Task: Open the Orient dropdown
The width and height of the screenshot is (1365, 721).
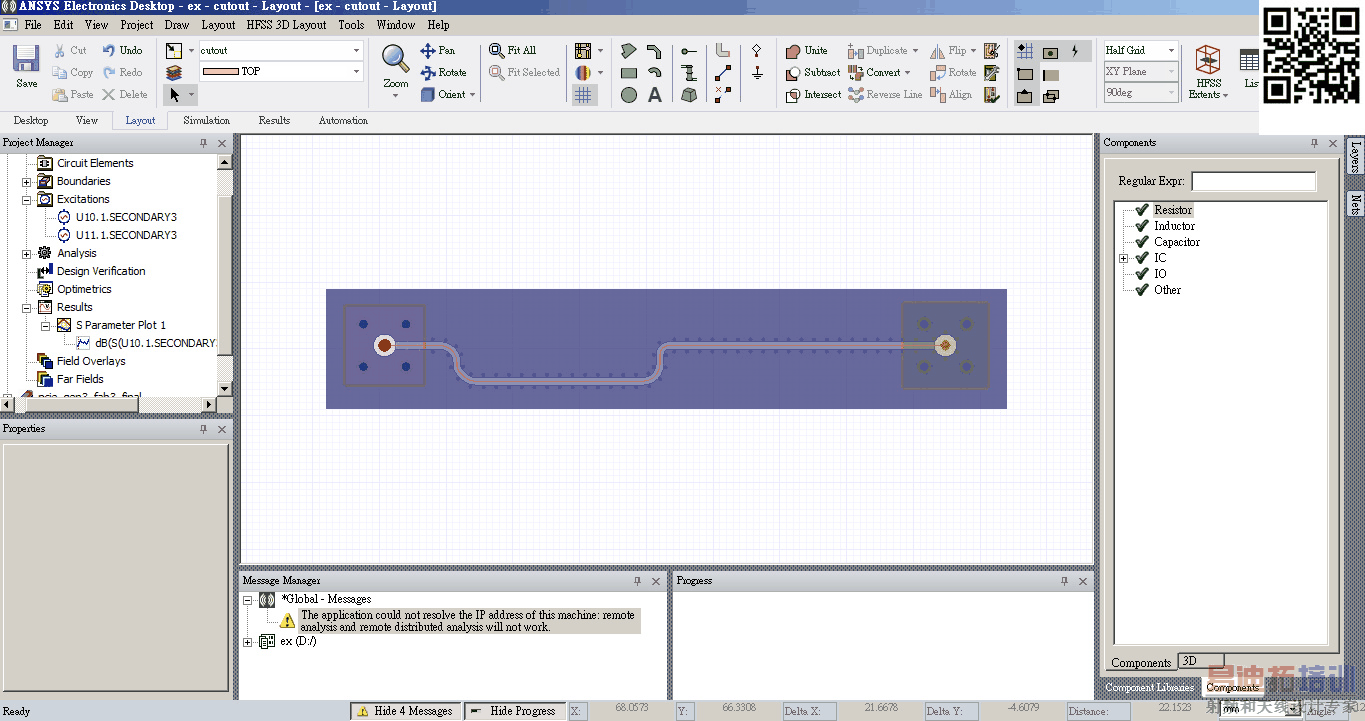Action: (473, 95)
